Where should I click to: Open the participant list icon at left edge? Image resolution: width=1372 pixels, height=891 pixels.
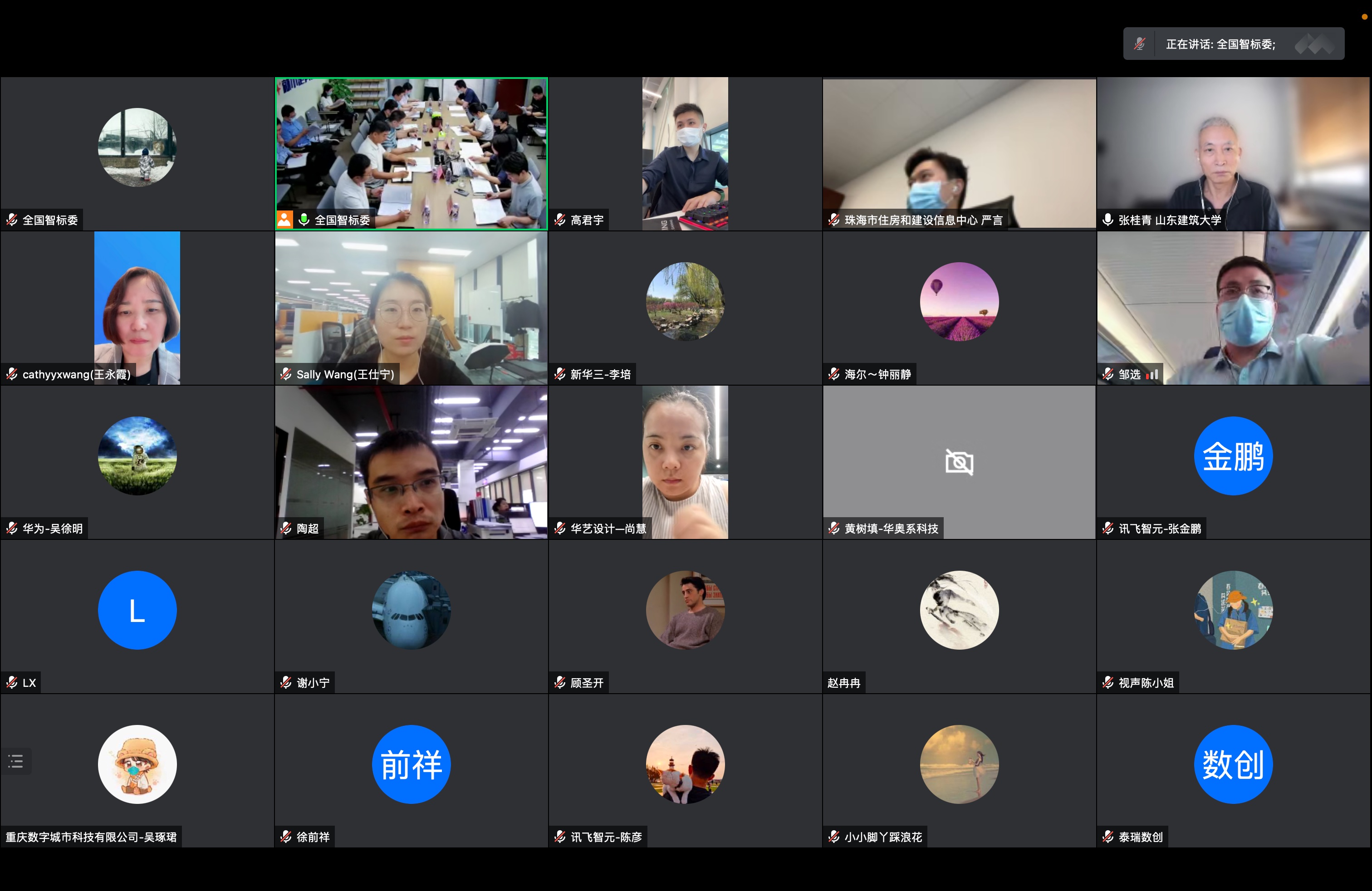click(15, 761)
